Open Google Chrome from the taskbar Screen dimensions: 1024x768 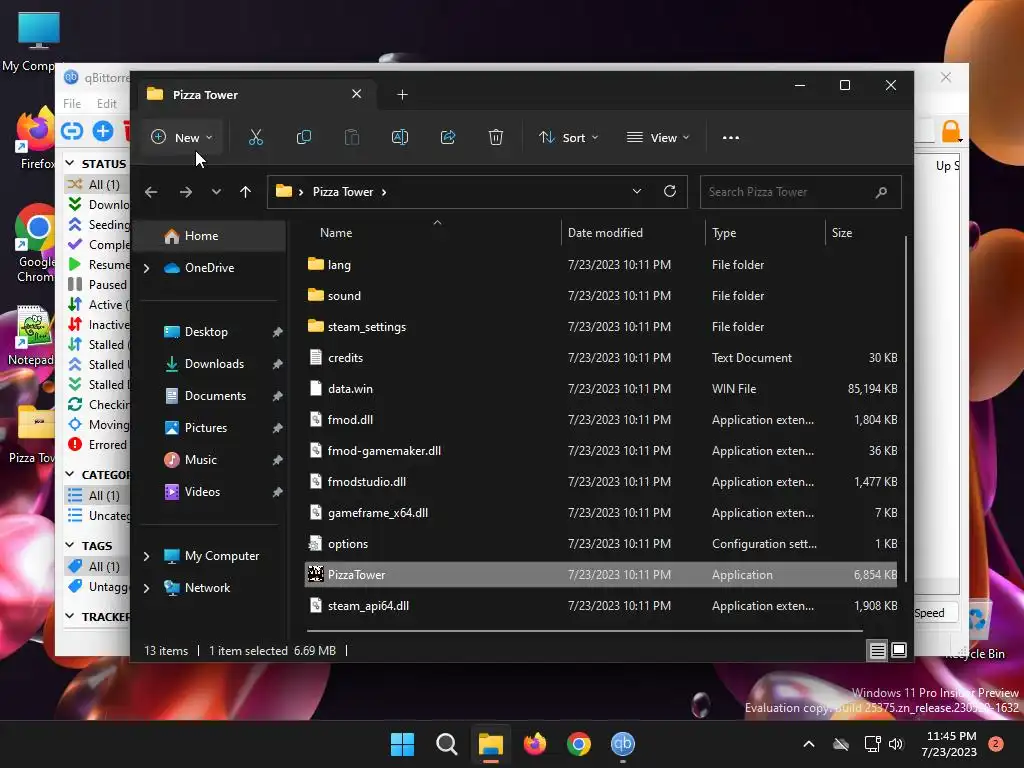click(579, 744)
